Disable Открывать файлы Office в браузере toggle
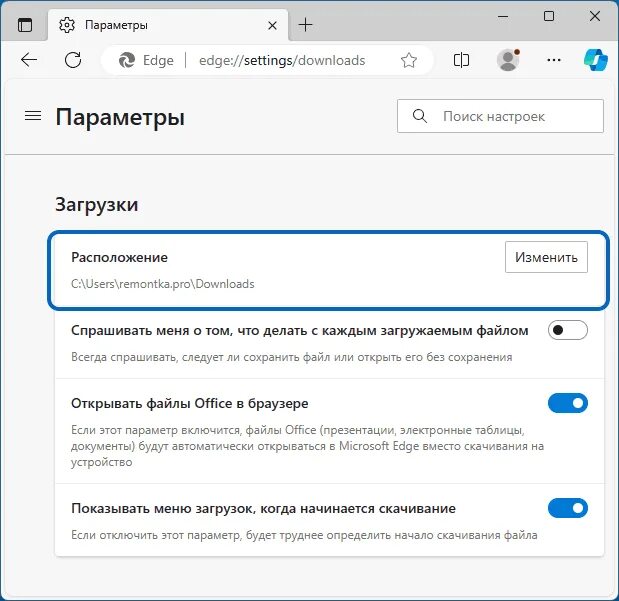619x601 pixels. pos(568,403)
